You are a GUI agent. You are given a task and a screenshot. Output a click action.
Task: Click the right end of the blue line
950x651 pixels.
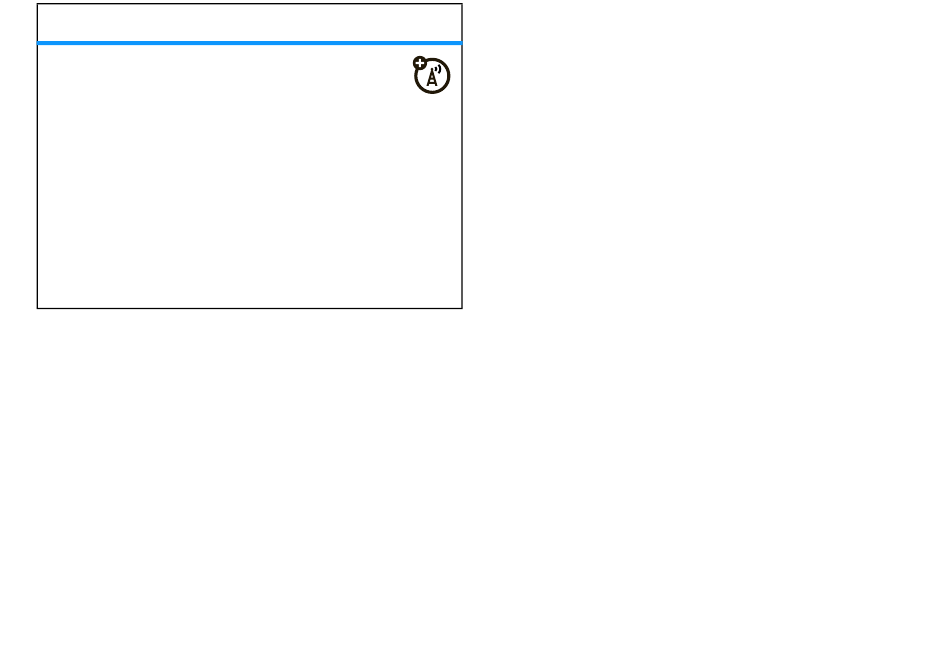click(459, 43)
